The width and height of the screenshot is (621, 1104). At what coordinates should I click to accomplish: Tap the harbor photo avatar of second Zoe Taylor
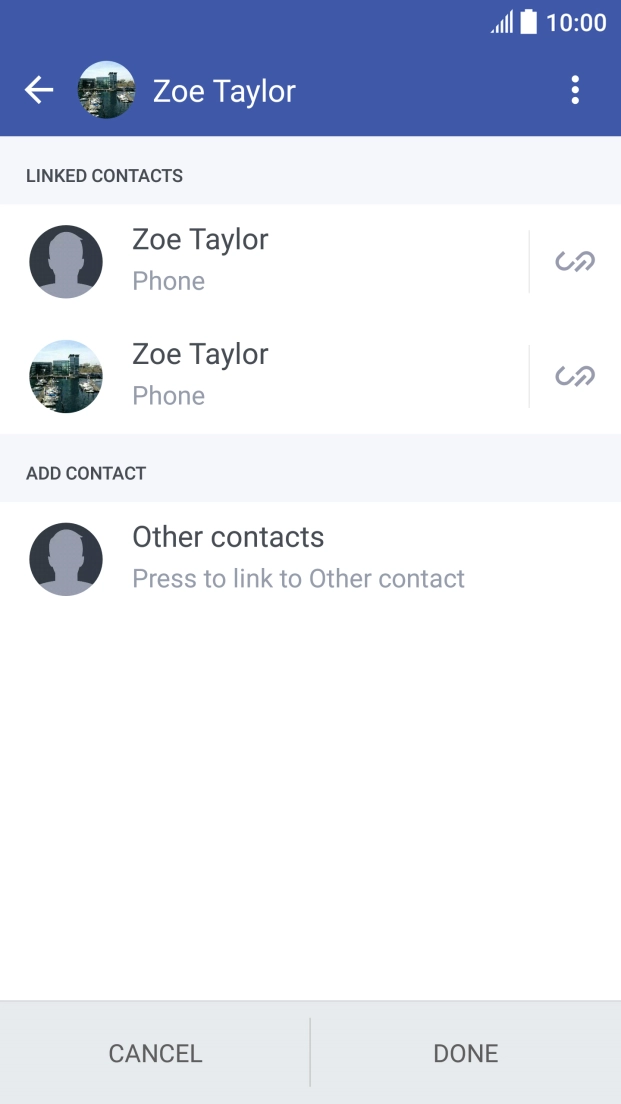[66, 377]
